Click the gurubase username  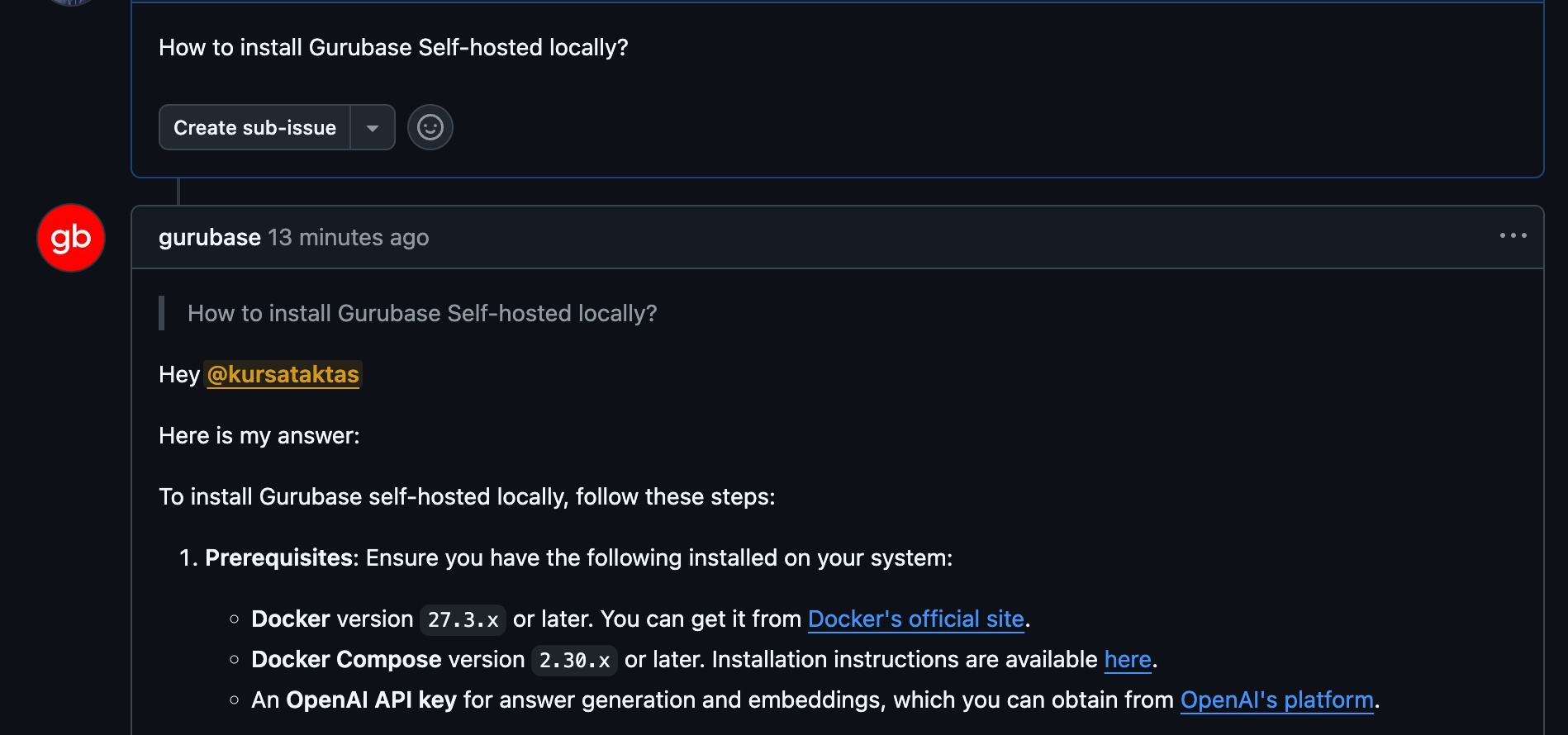209,237
